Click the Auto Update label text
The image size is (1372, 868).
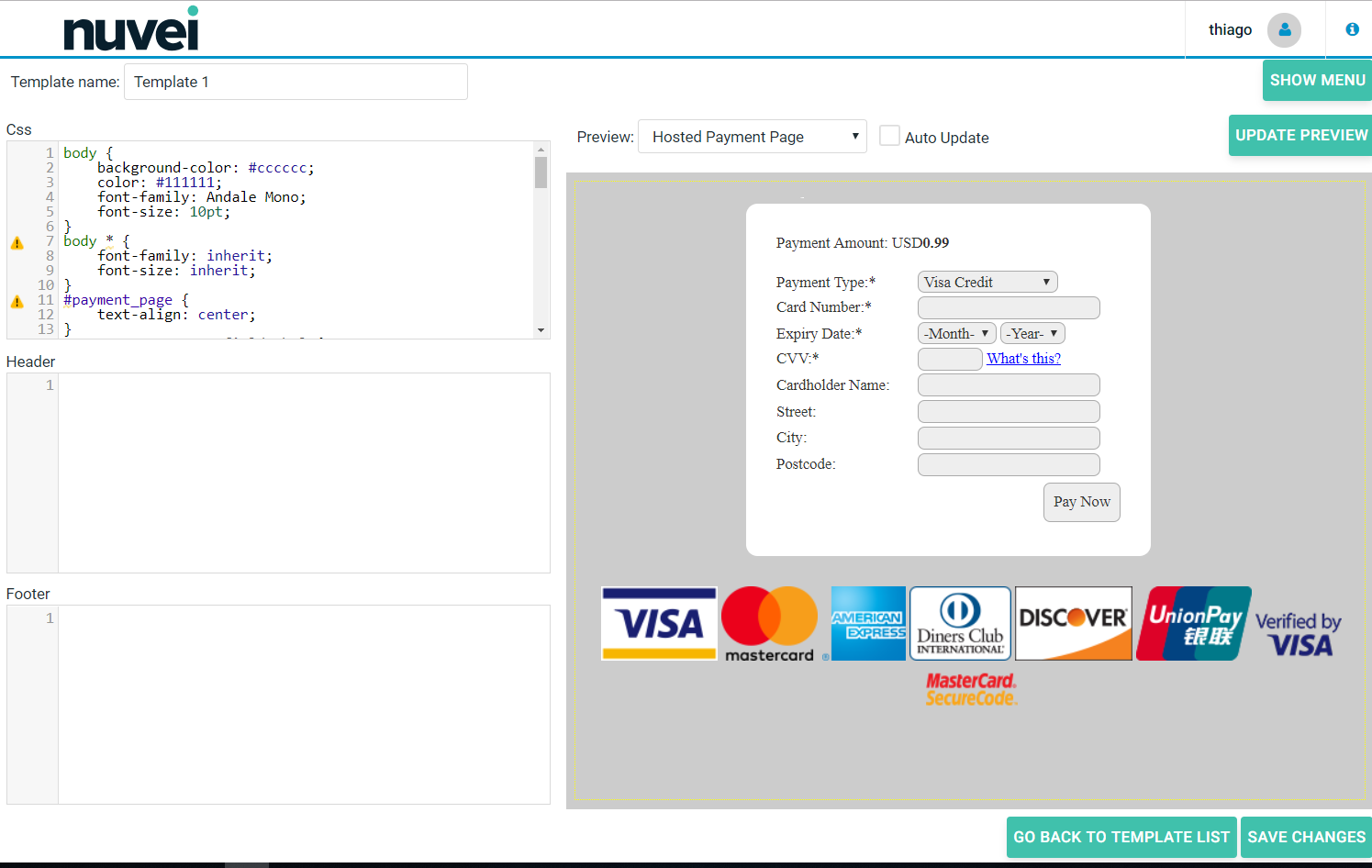947,138
